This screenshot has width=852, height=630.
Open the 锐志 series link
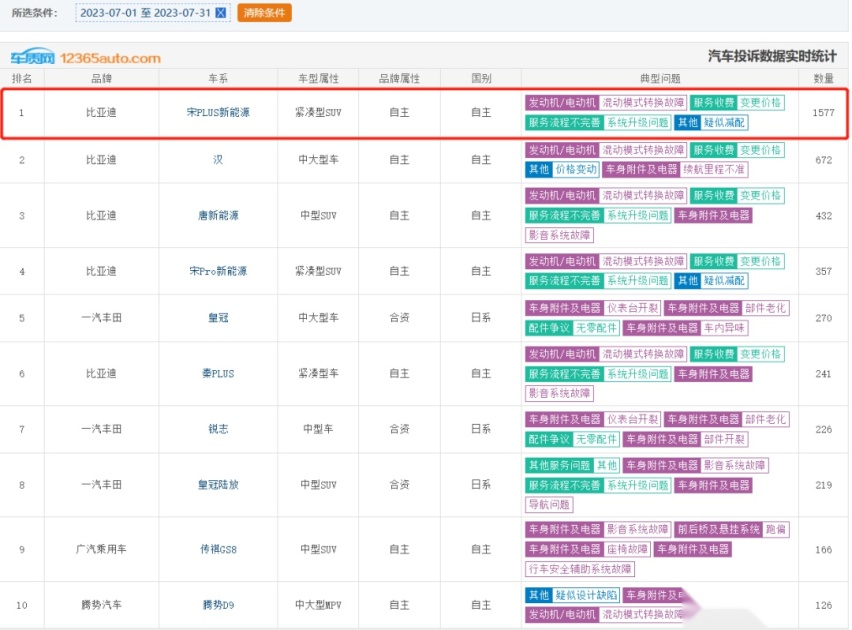point(218,429)
